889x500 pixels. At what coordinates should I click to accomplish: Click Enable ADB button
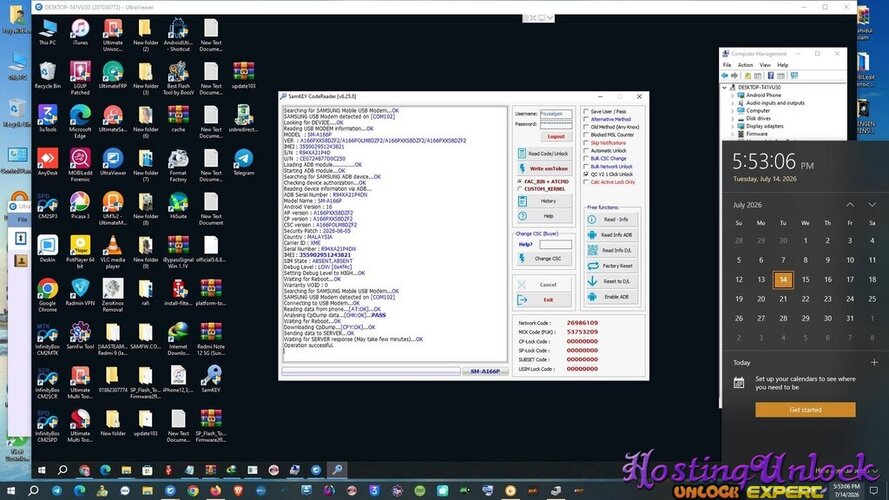(612, 296)
